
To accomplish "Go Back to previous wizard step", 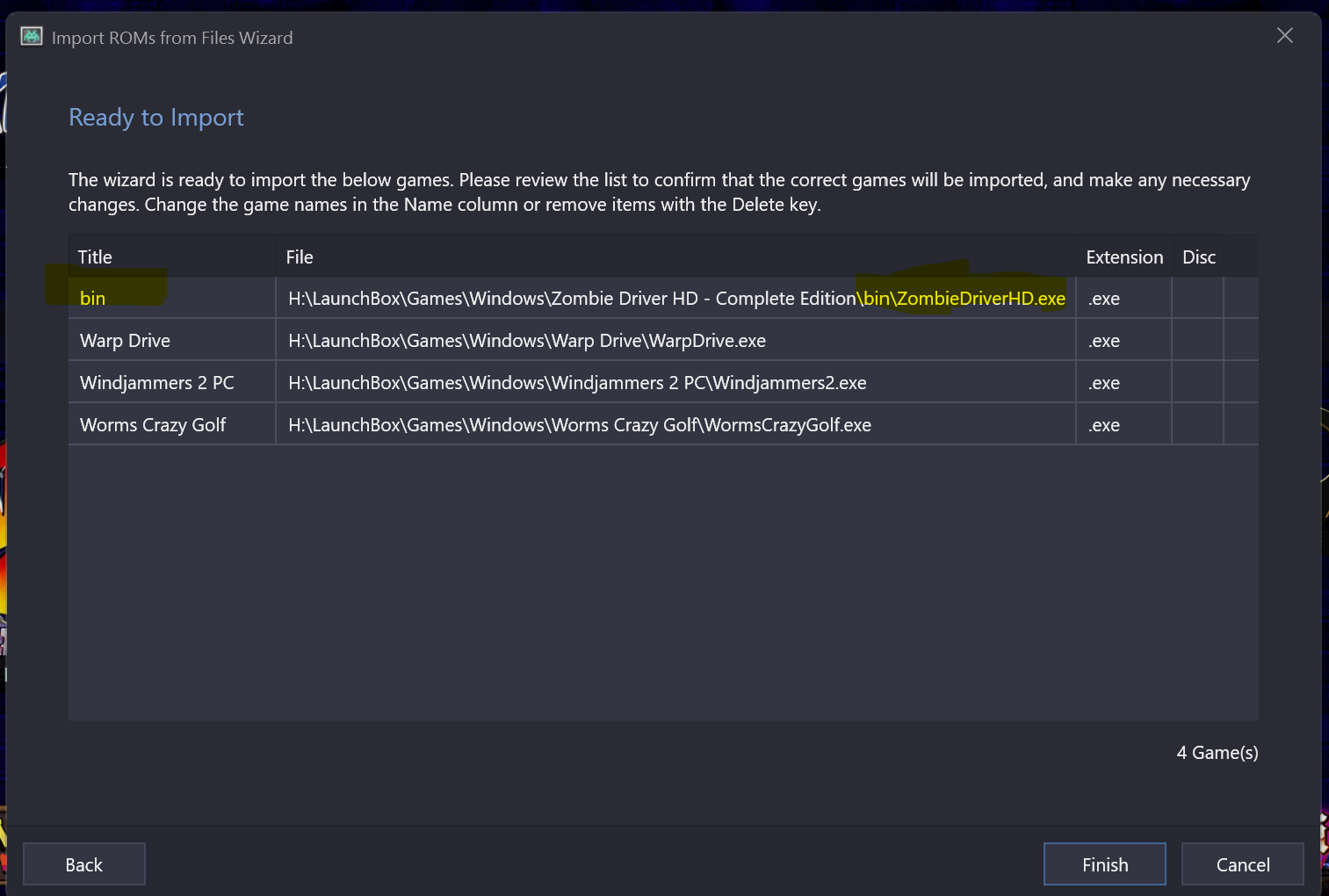I will 84,864.
